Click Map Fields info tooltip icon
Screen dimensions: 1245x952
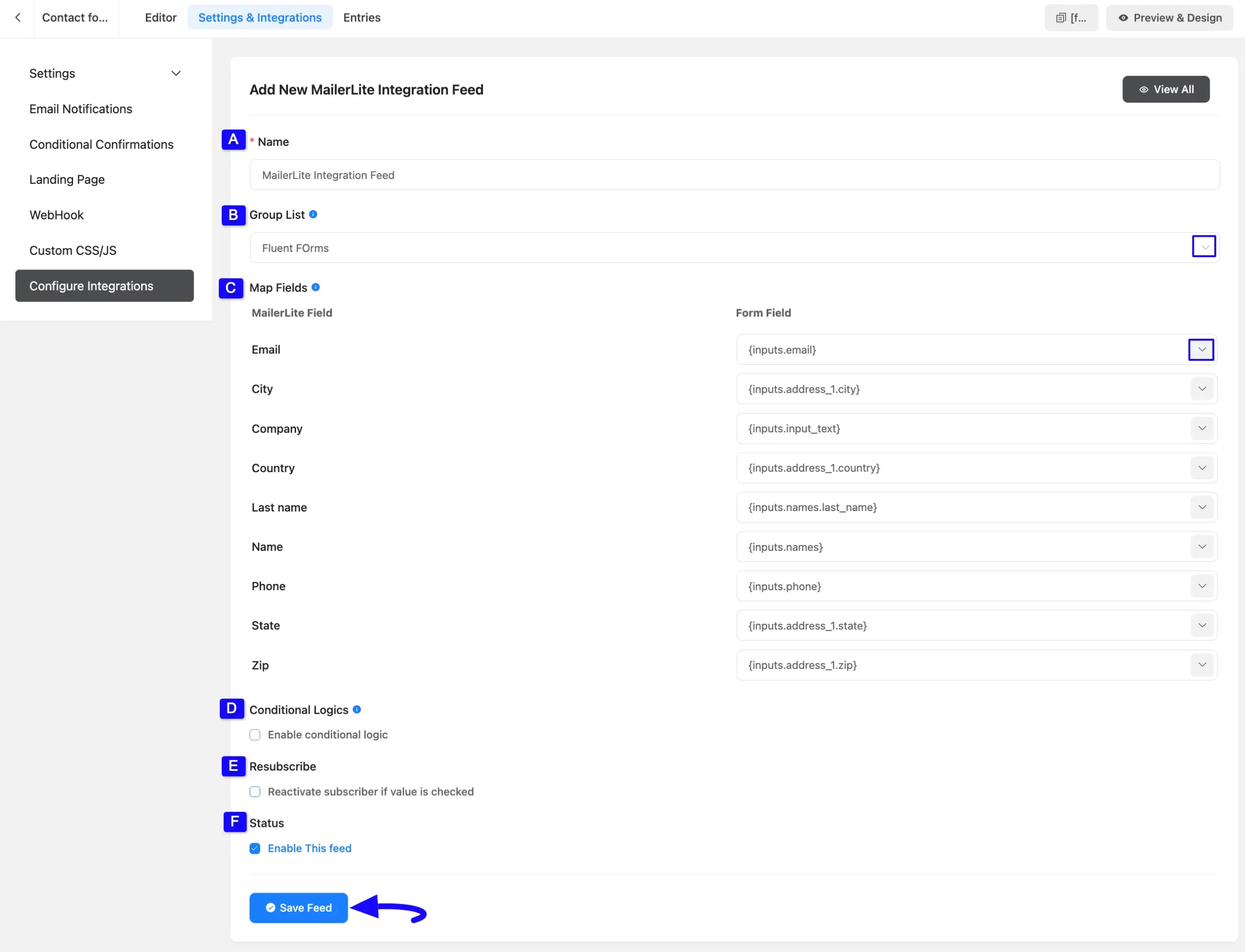pos(316,287)
